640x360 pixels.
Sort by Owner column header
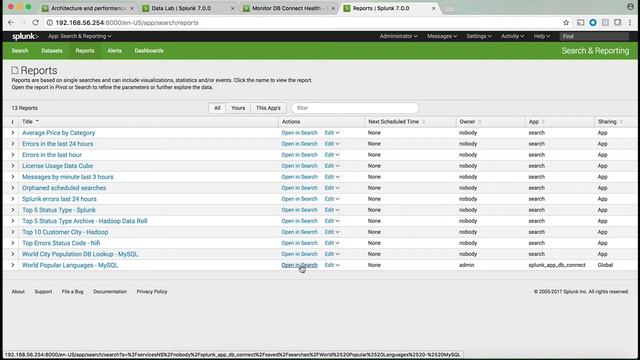click(x=470, y=122)
